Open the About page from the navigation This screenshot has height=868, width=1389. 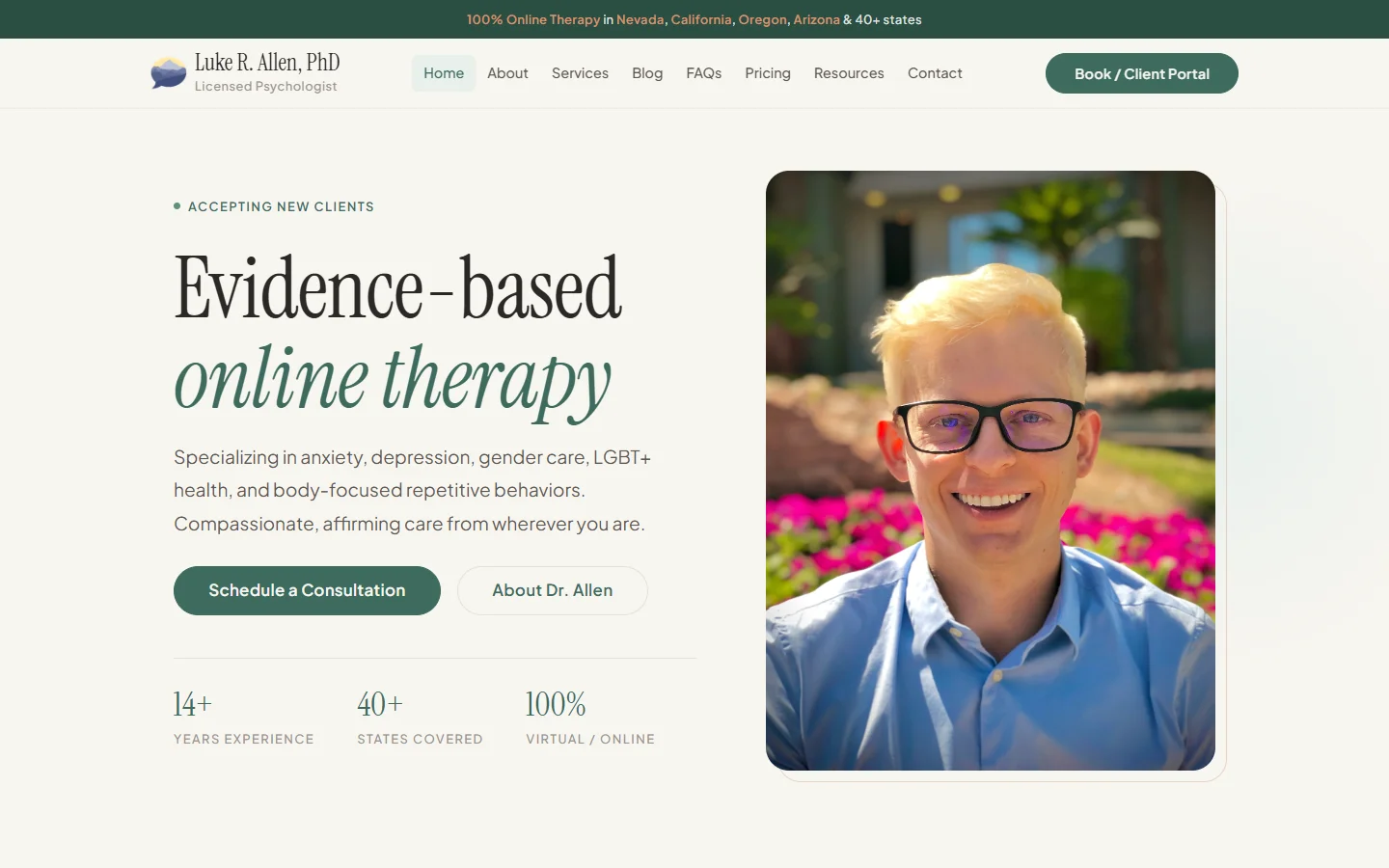coord(507,72)
